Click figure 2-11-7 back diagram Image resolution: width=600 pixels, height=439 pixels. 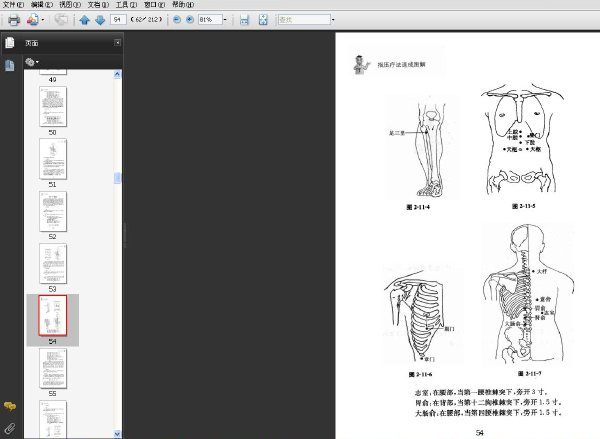[528, 294]
